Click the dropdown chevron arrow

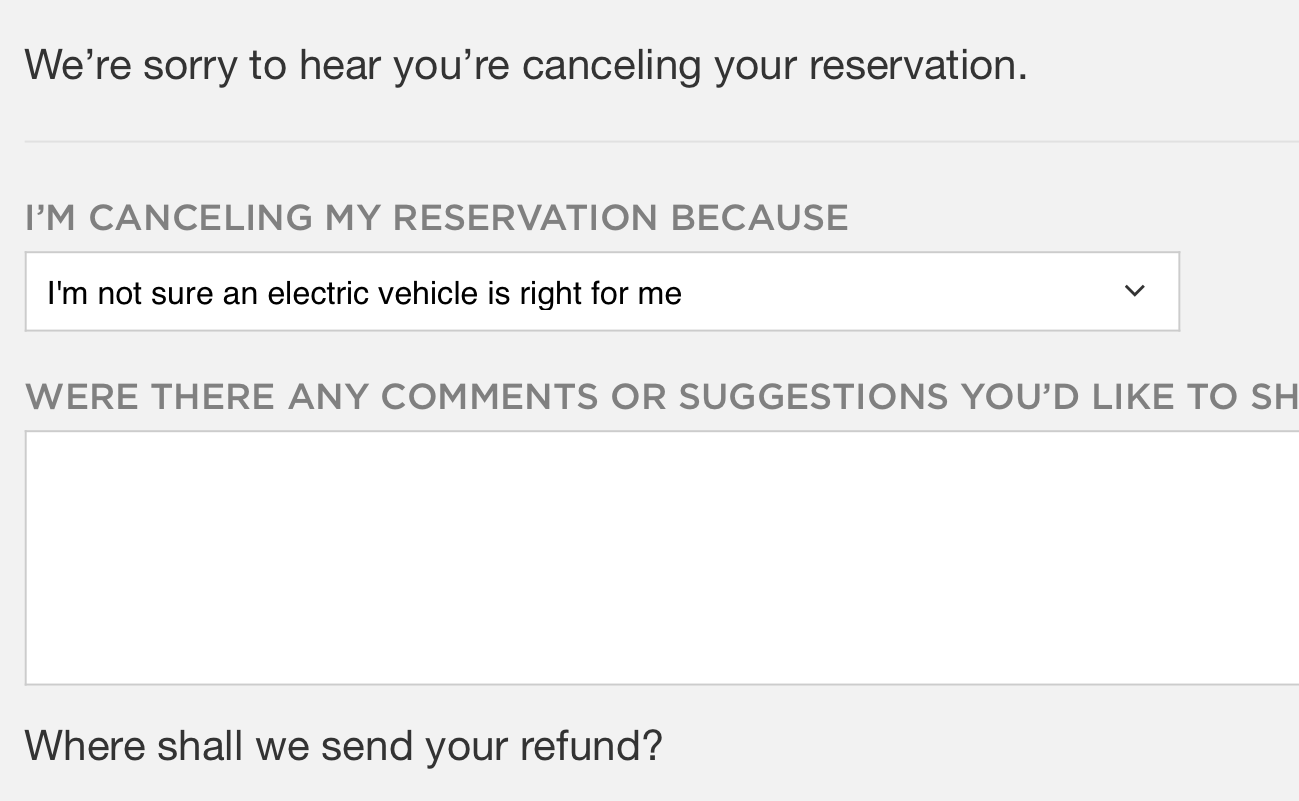tap(1134, 291)
